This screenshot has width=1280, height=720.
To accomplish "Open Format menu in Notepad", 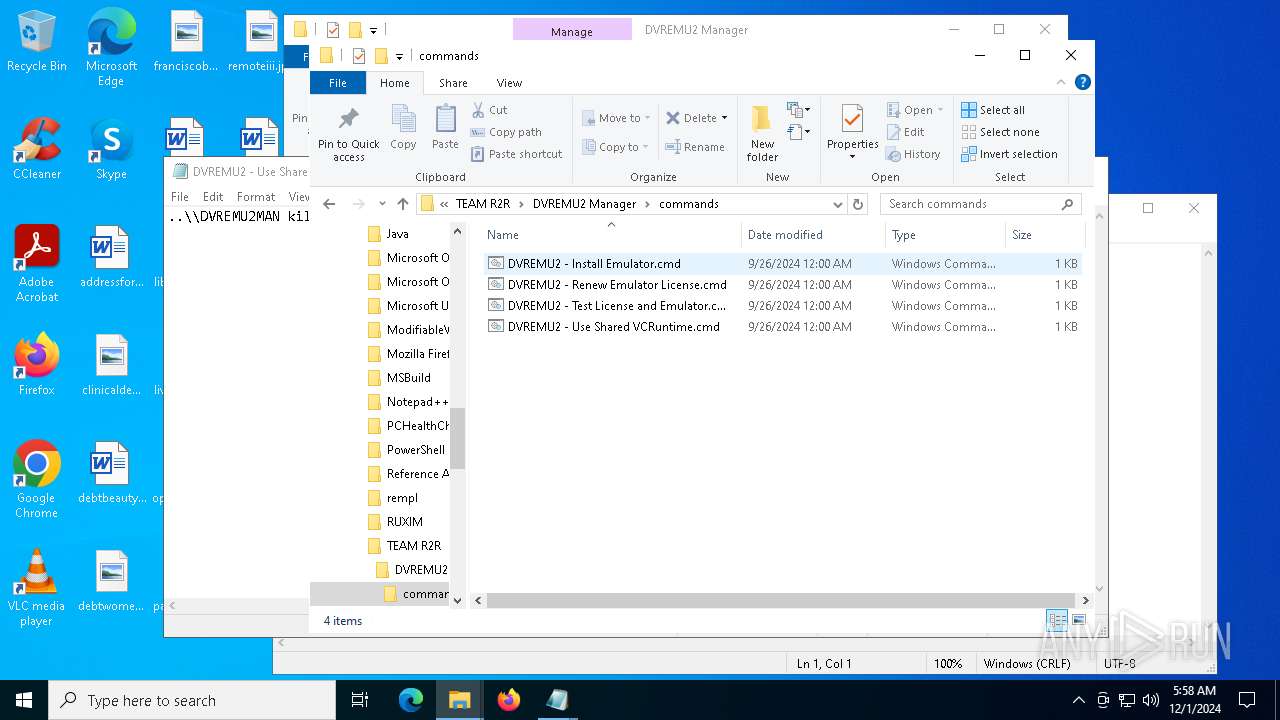I will pyautogui.click(x=256, y=197).
